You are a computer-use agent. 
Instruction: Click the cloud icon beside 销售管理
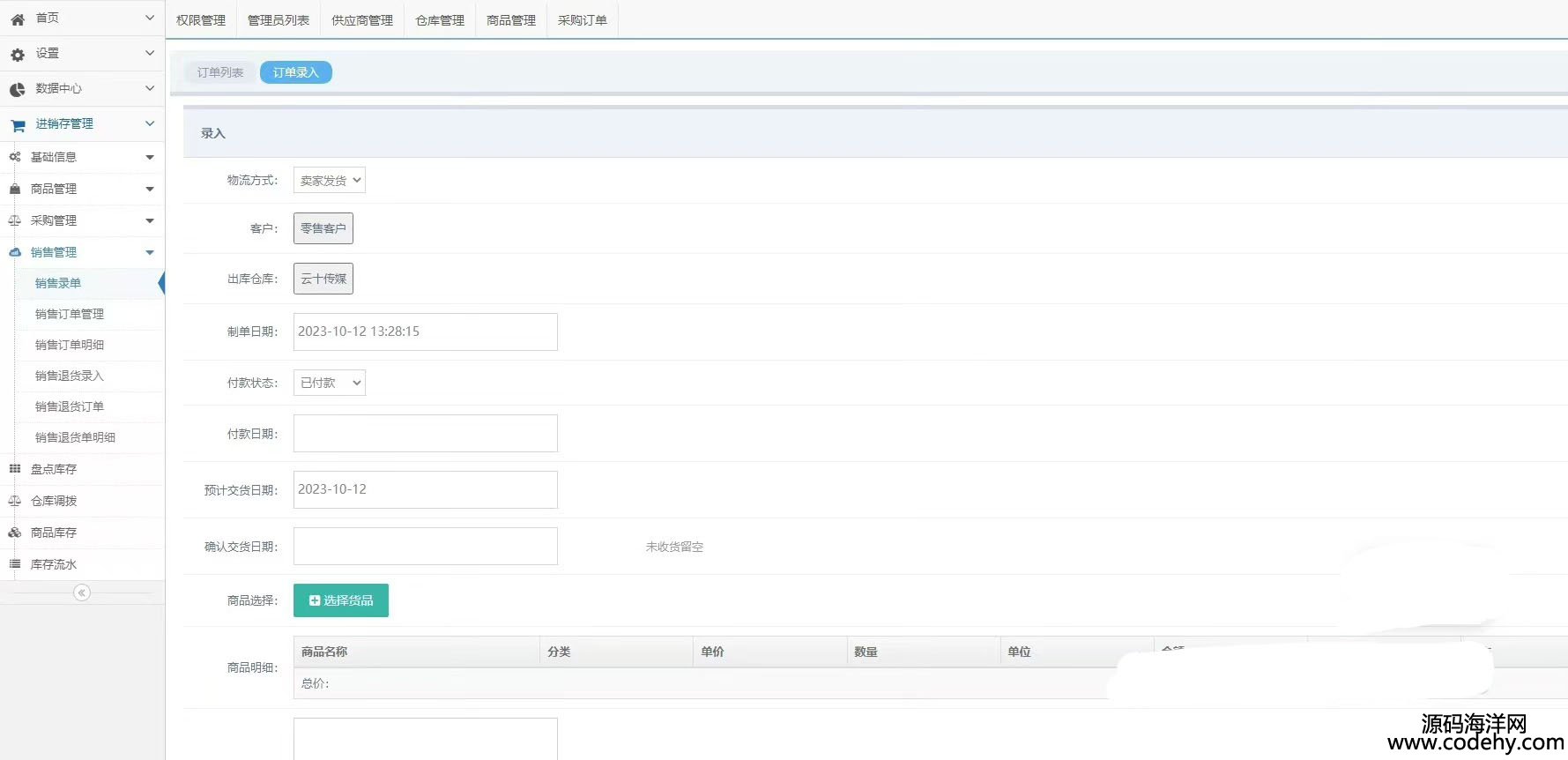coord(14,252)
